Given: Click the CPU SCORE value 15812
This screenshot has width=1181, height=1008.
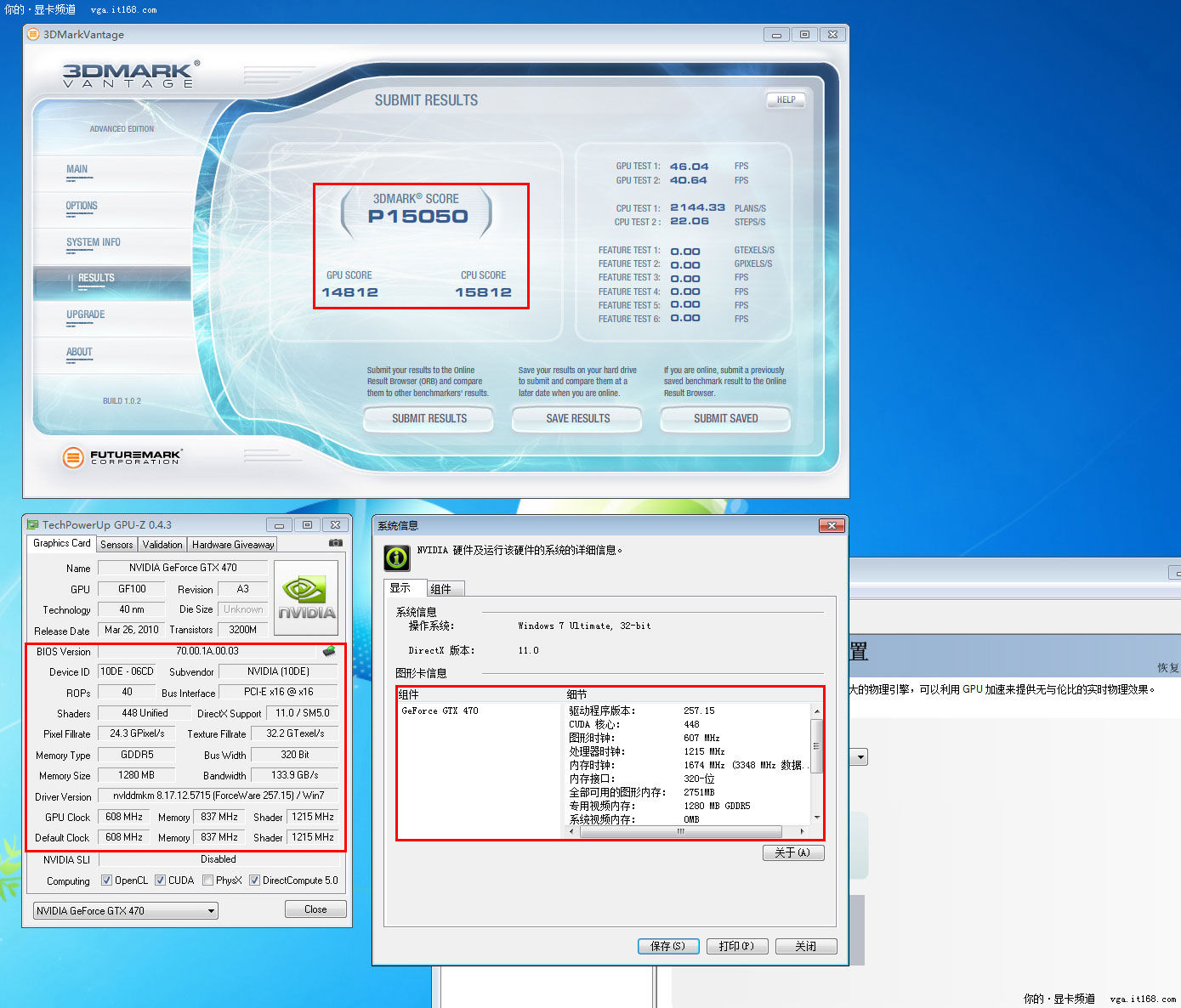Looking at the screenshot, I should tap(483, 292).
